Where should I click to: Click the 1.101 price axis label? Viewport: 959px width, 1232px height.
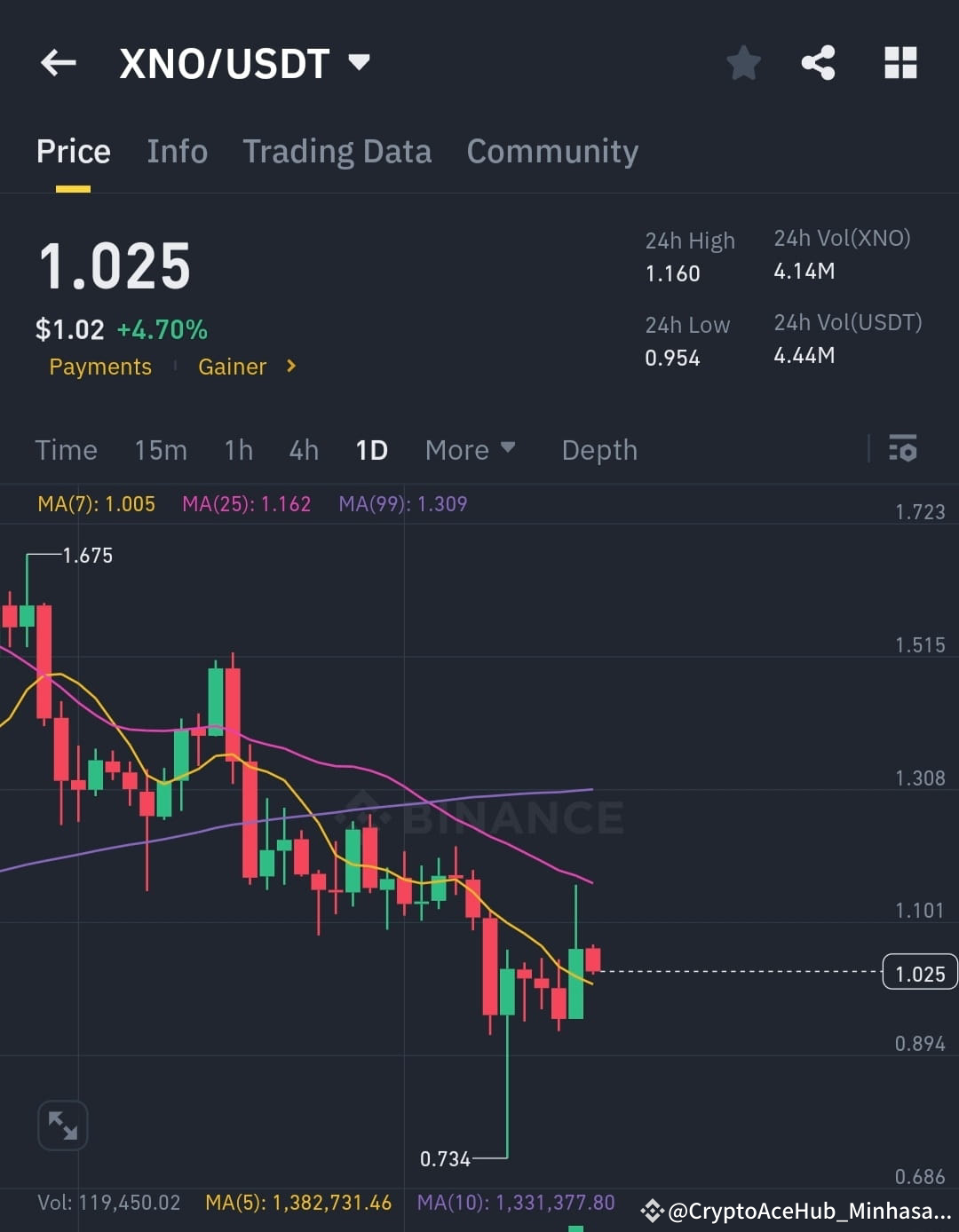pos(920,911)
